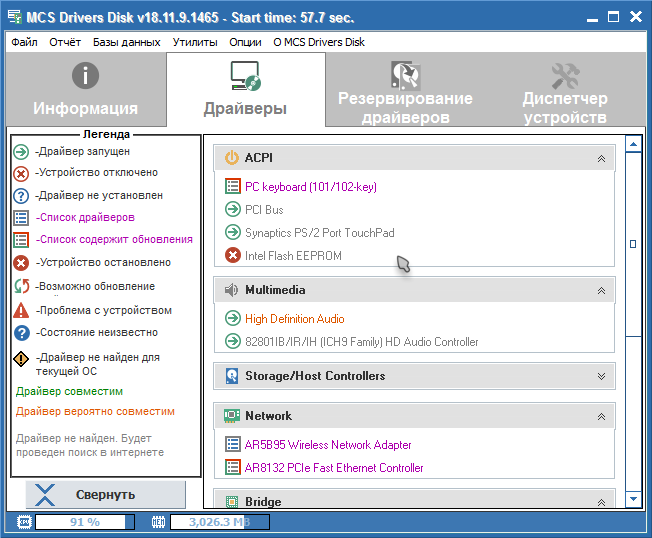This screenshot has width=652, height=538.
Task: Click Драйвер вероятно совместим legend text
Action: click(x=95, y=412)
